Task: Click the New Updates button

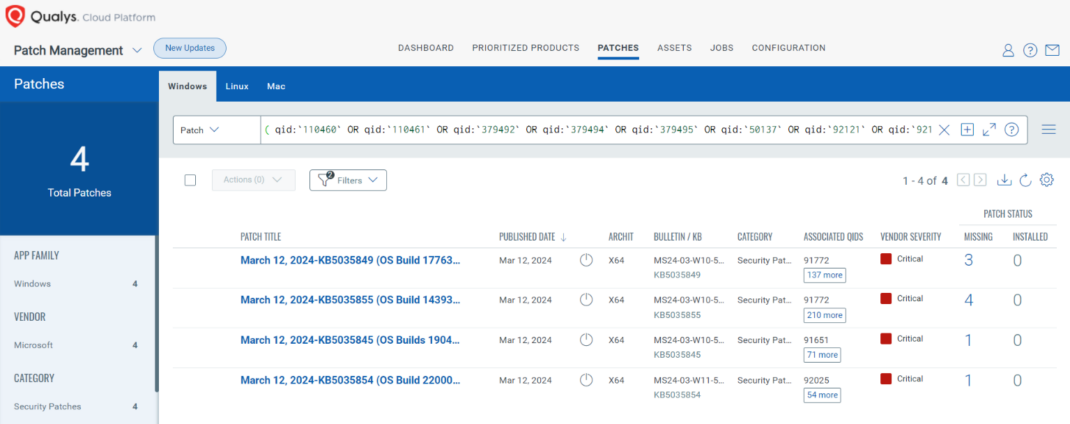Action: click(190, 48)
